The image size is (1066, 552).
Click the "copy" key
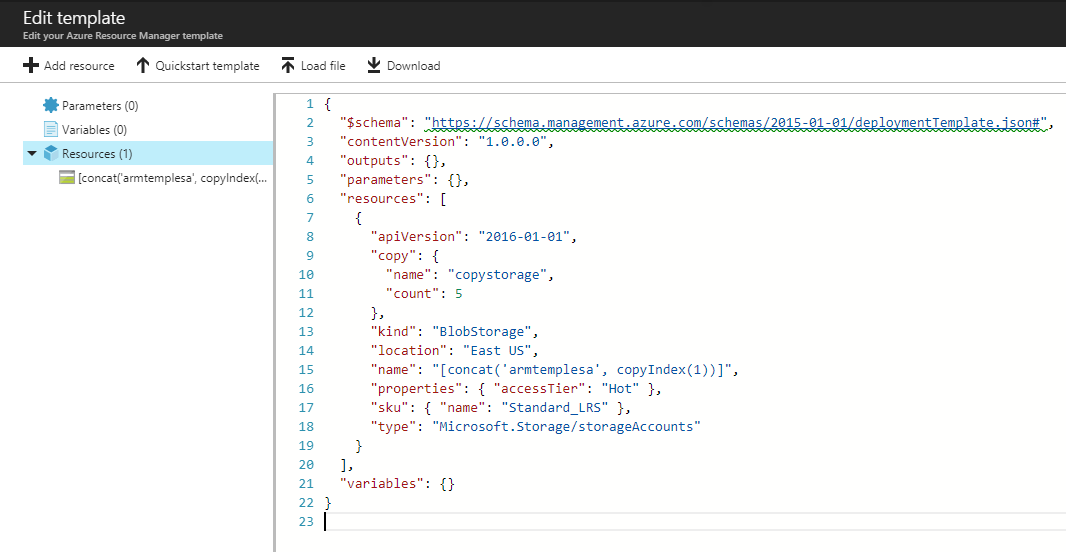pos(394,256)
